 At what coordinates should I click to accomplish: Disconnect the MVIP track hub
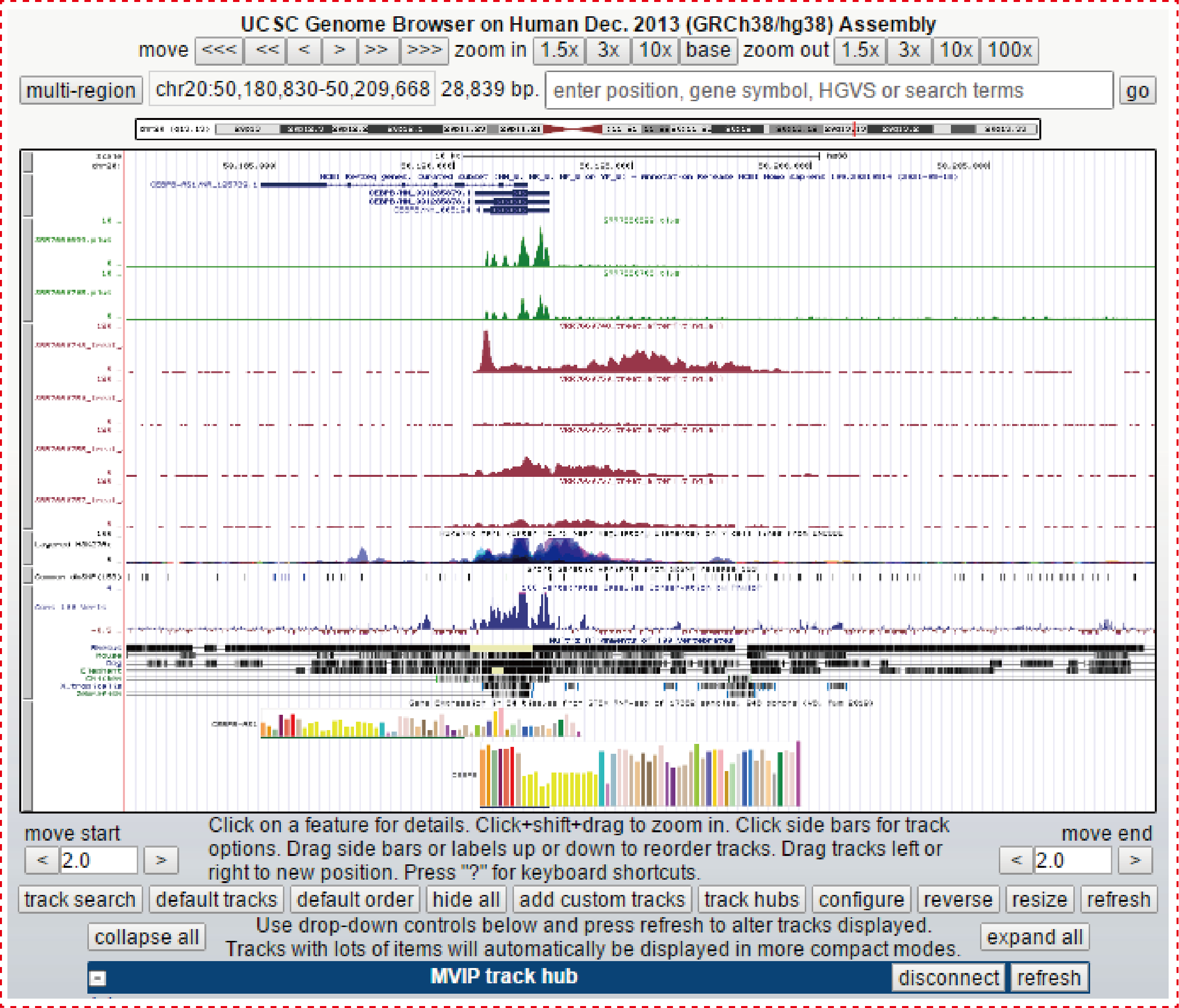click(x=948, y=977)
